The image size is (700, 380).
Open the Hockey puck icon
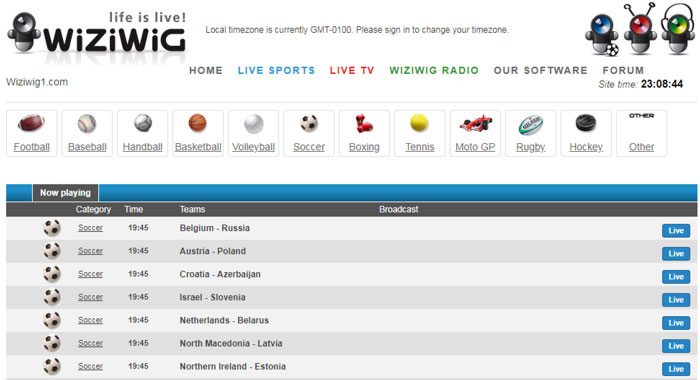(586, 123)
